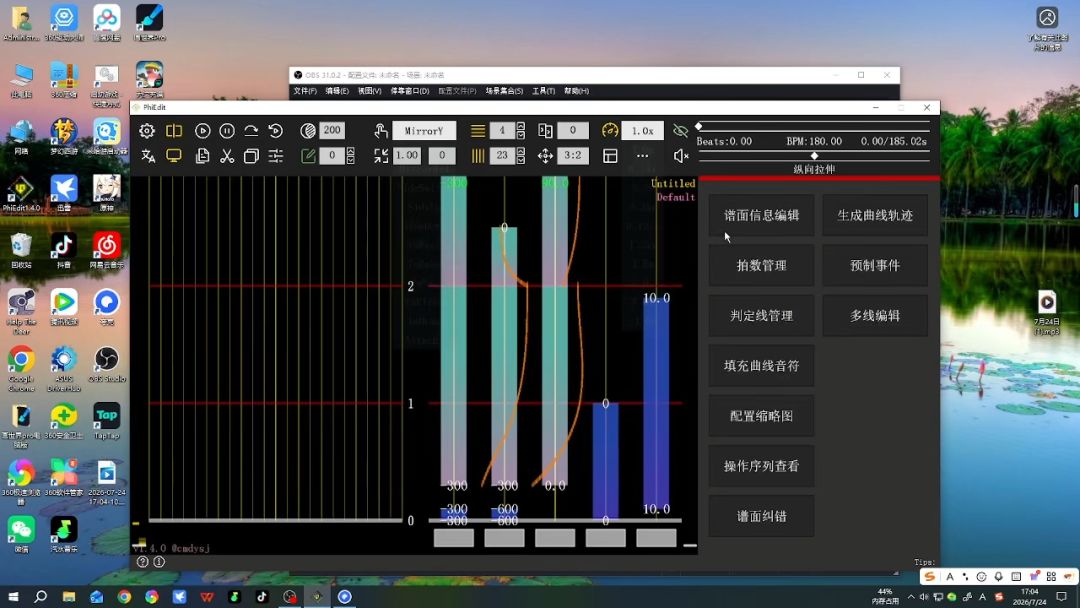Open the MirrorY mode selector
This screenshot has height=608, width=1080.
[x=424, y=131]
